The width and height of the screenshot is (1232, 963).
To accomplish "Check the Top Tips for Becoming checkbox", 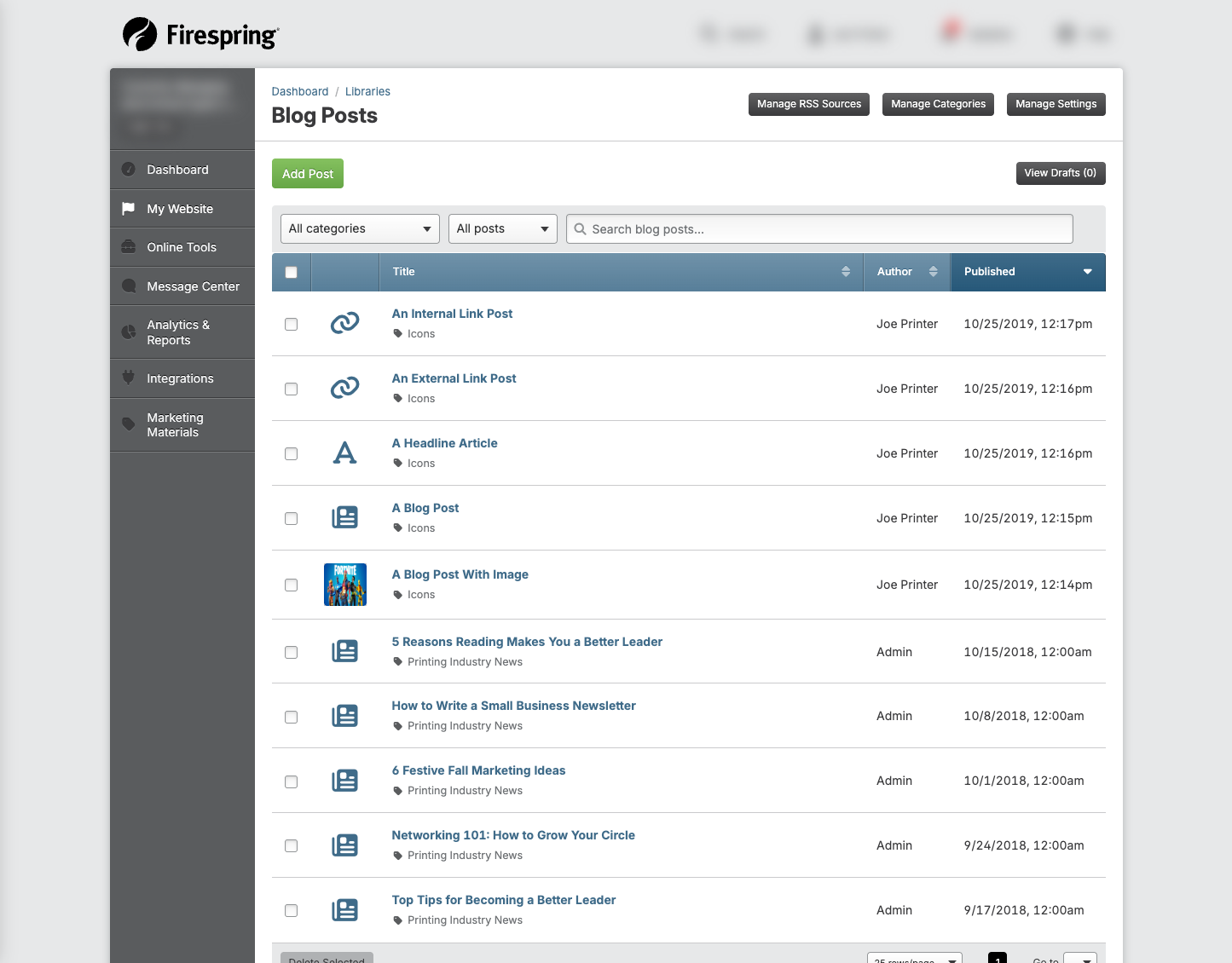I will pyautogui.click(x=292, y=911).
